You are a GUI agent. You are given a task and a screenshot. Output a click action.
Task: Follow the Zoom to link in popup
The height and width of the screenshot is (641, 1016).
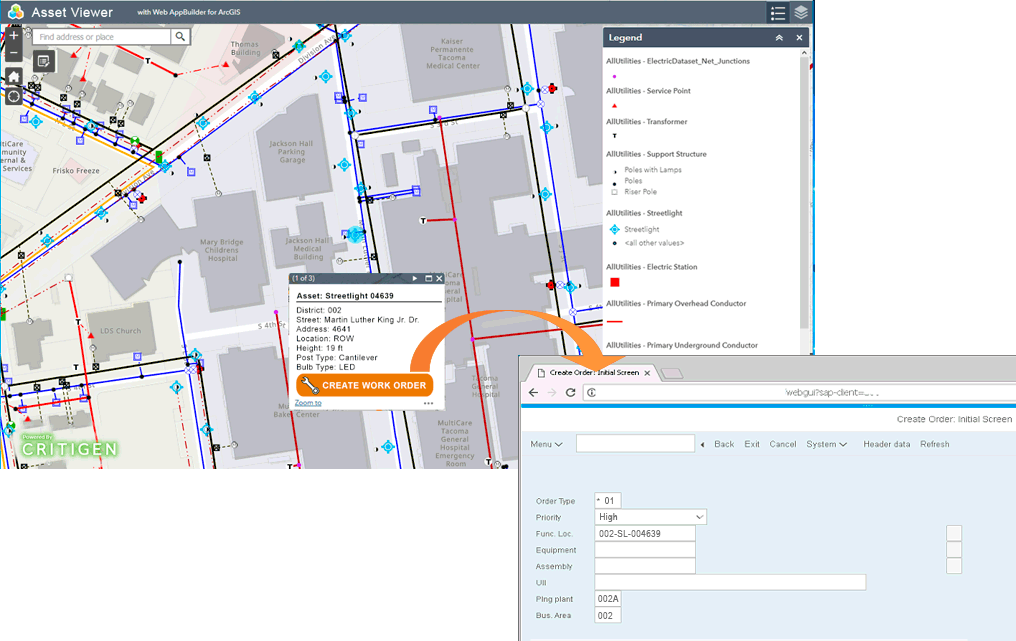point(308,403)
